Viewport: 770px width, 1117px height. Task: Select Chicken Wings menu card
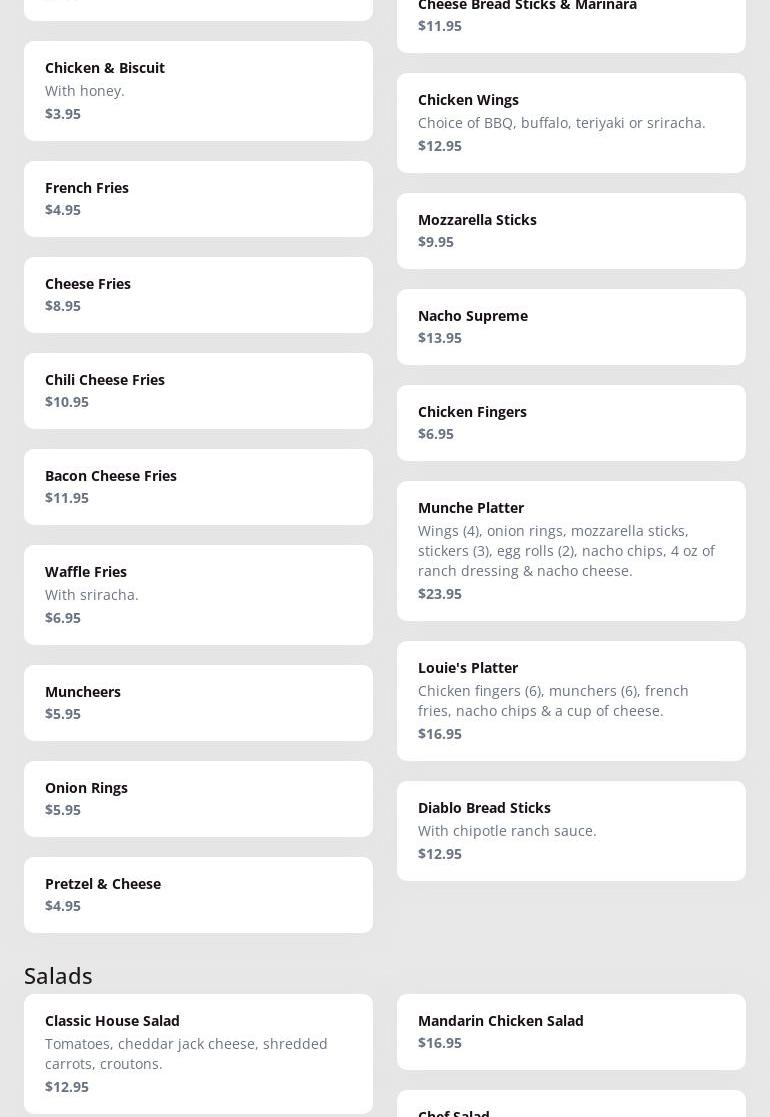571,123
